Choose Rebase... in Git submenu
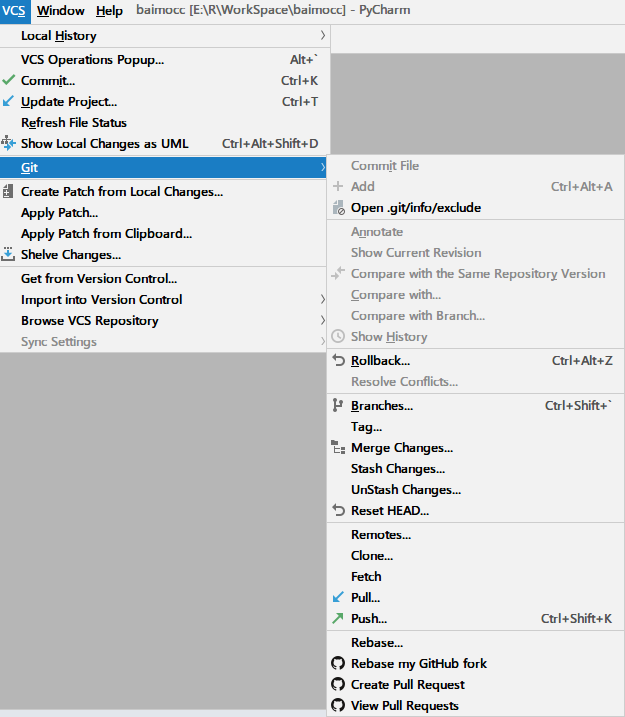The height and width of the screenshot is (717, 625). tap(476, 642)
